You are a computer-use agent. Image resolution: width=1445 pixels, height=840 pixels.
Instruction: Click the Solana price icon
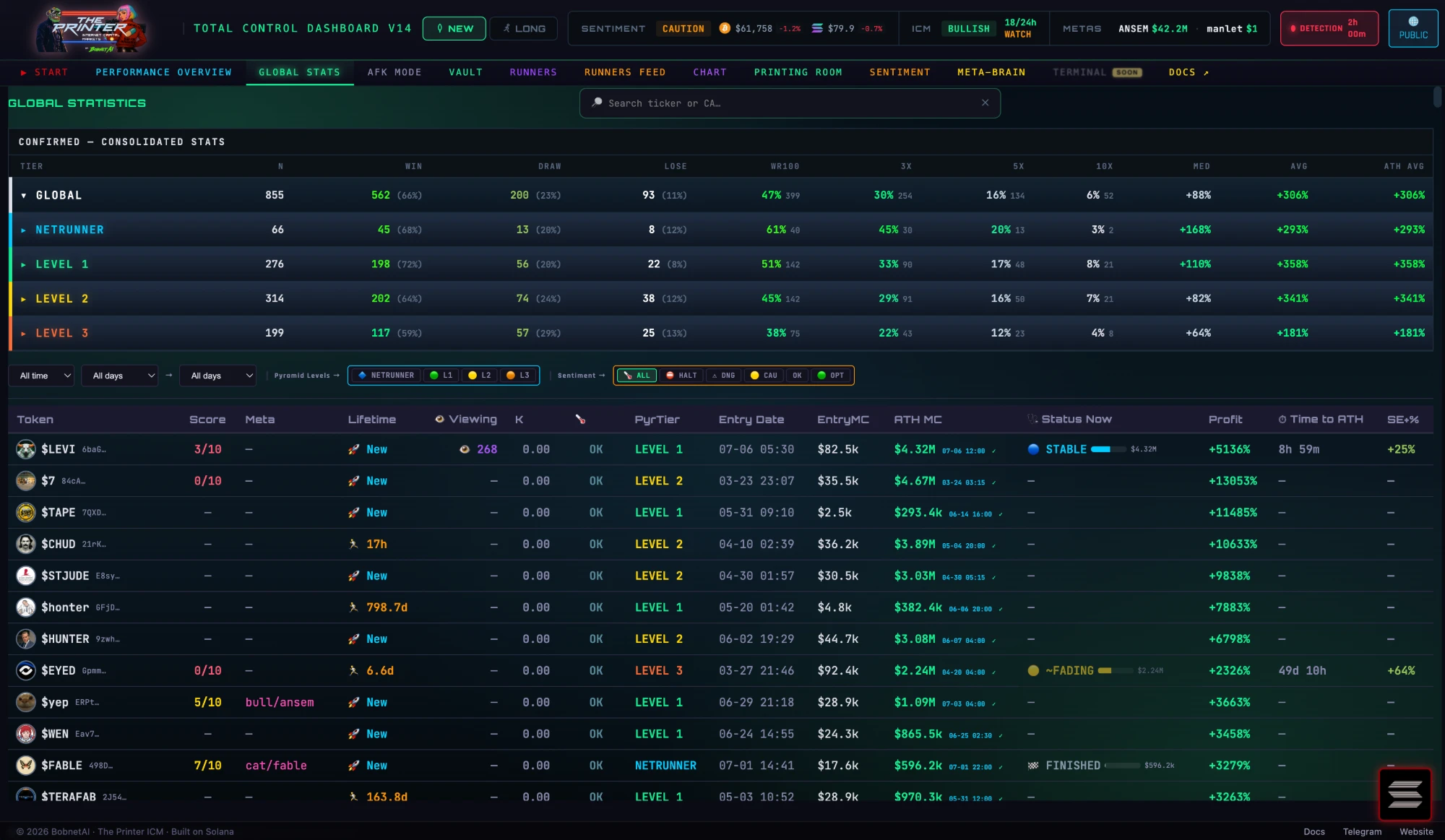pyautogui.click(x=817, y=28)
